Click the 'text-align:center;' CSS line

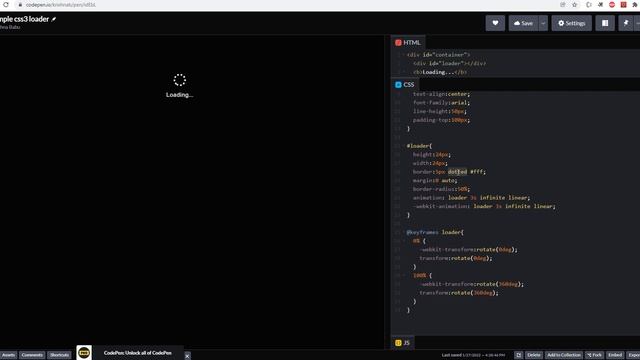point(441,94)
